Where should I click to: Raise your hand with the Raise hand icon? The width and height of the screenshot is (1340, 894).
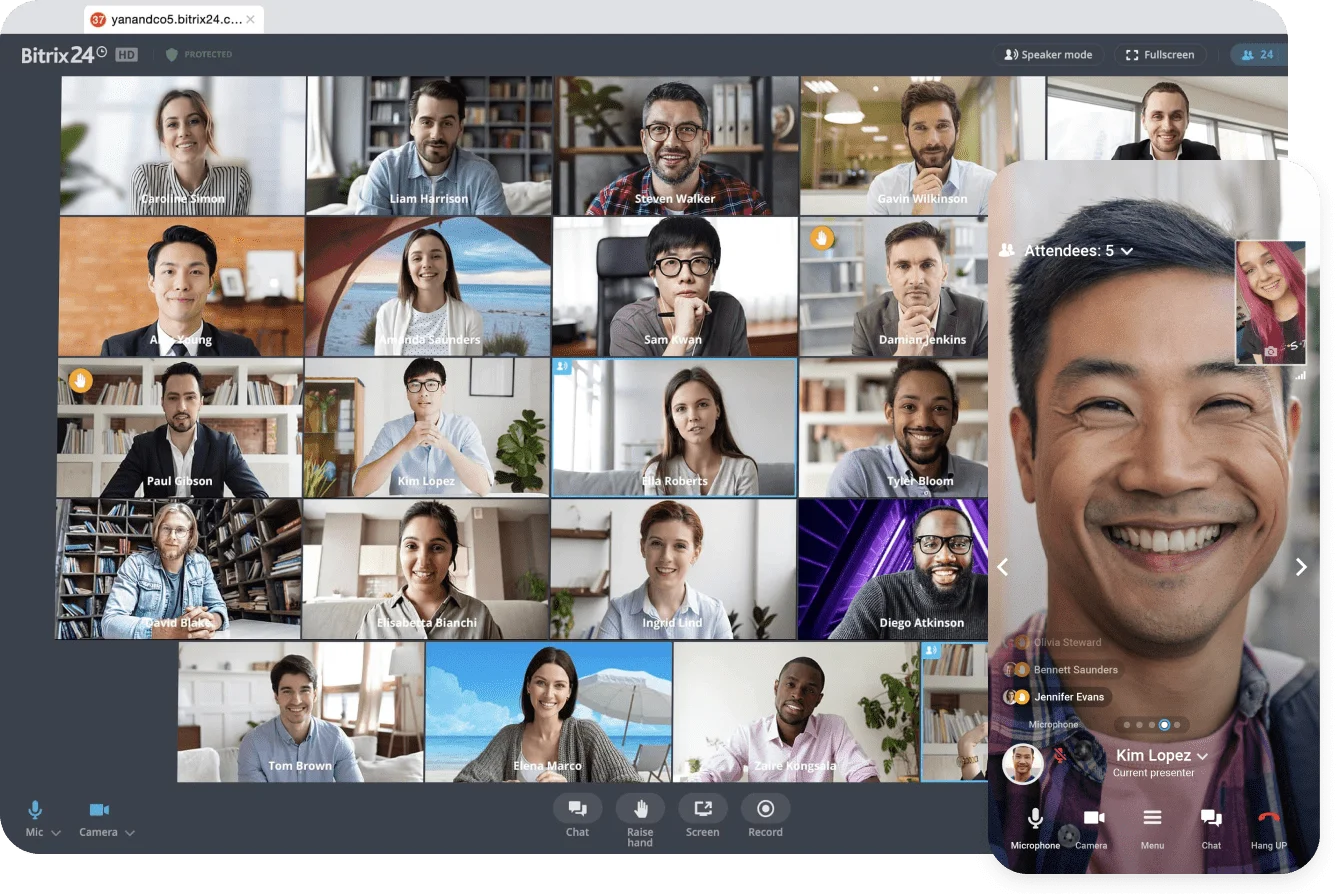[640, 810]
